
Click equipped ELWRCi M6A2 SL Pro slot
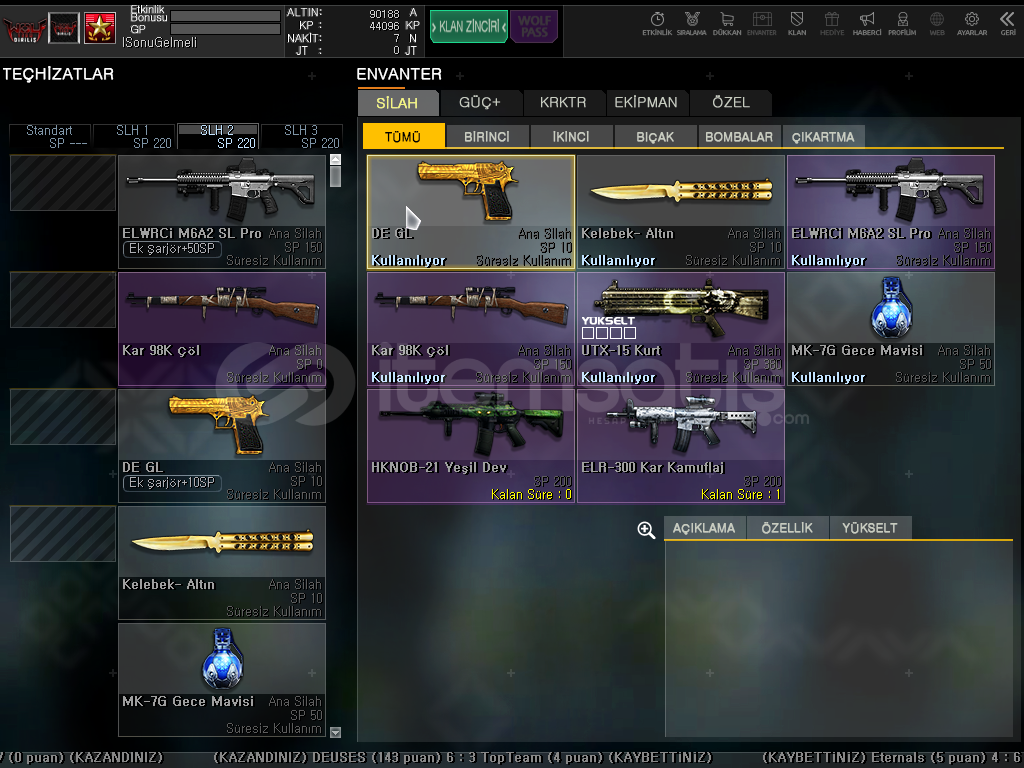(x=222, y=212)
